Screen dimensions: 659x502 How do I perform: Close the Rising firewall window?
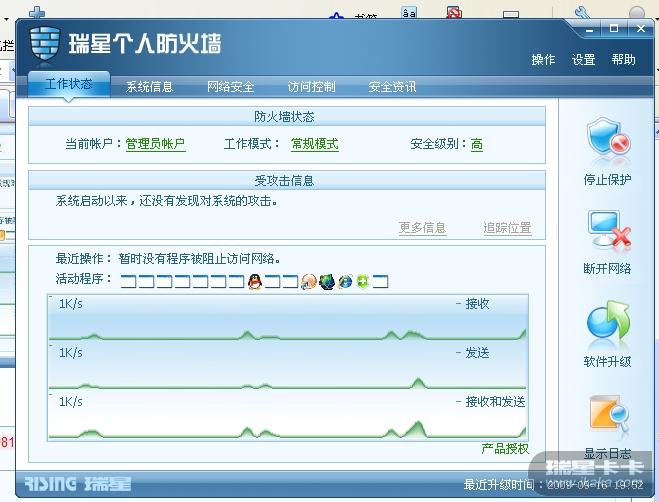641,29
